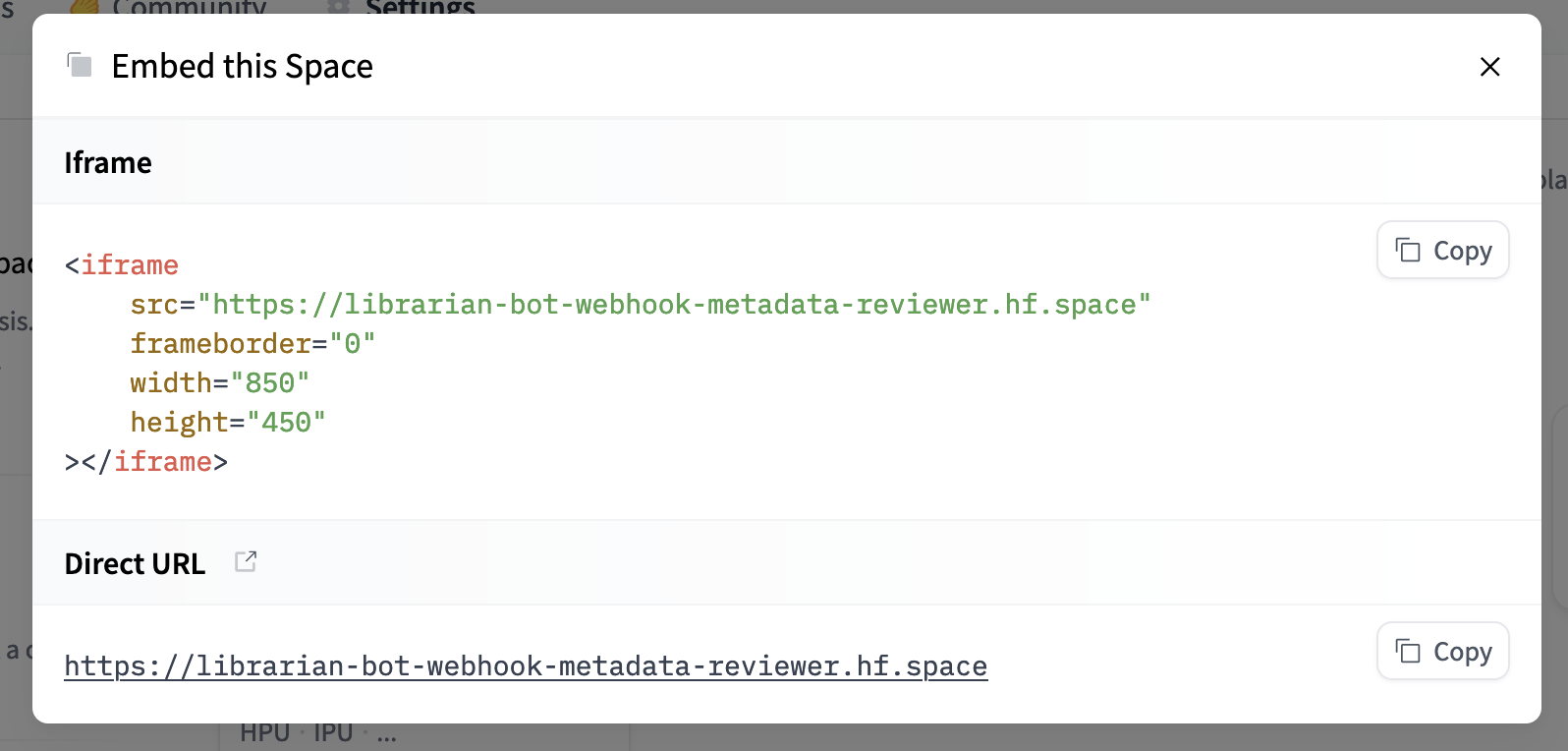This screenshot has width=1568, height=751.
Task: Click the height="450" line
Action: click(228, 423)
